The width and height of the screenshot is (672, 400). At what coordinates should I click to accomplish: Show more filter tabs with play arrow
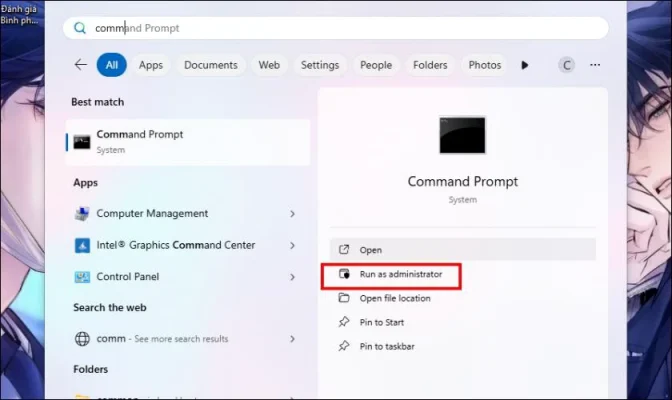[x=525, y=65]
